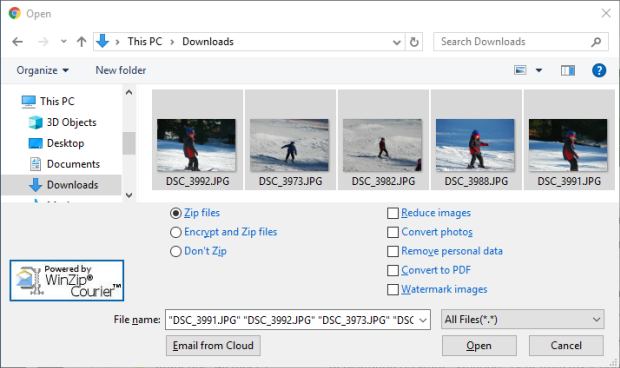This screenshot has height=368, width=620.
Task: Open the recent locations dropdown arrow
Action: (x=64, y=42)
